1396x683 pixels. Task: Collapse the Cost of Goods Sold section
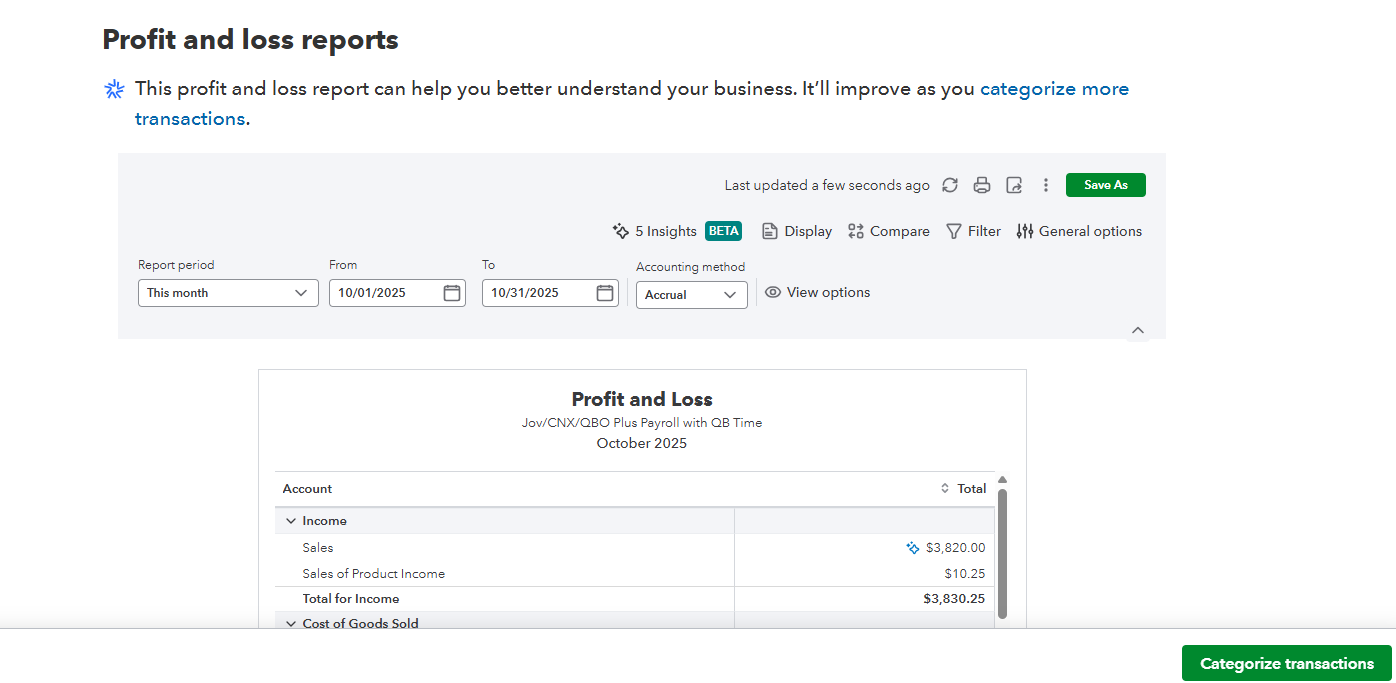(291, 624)
